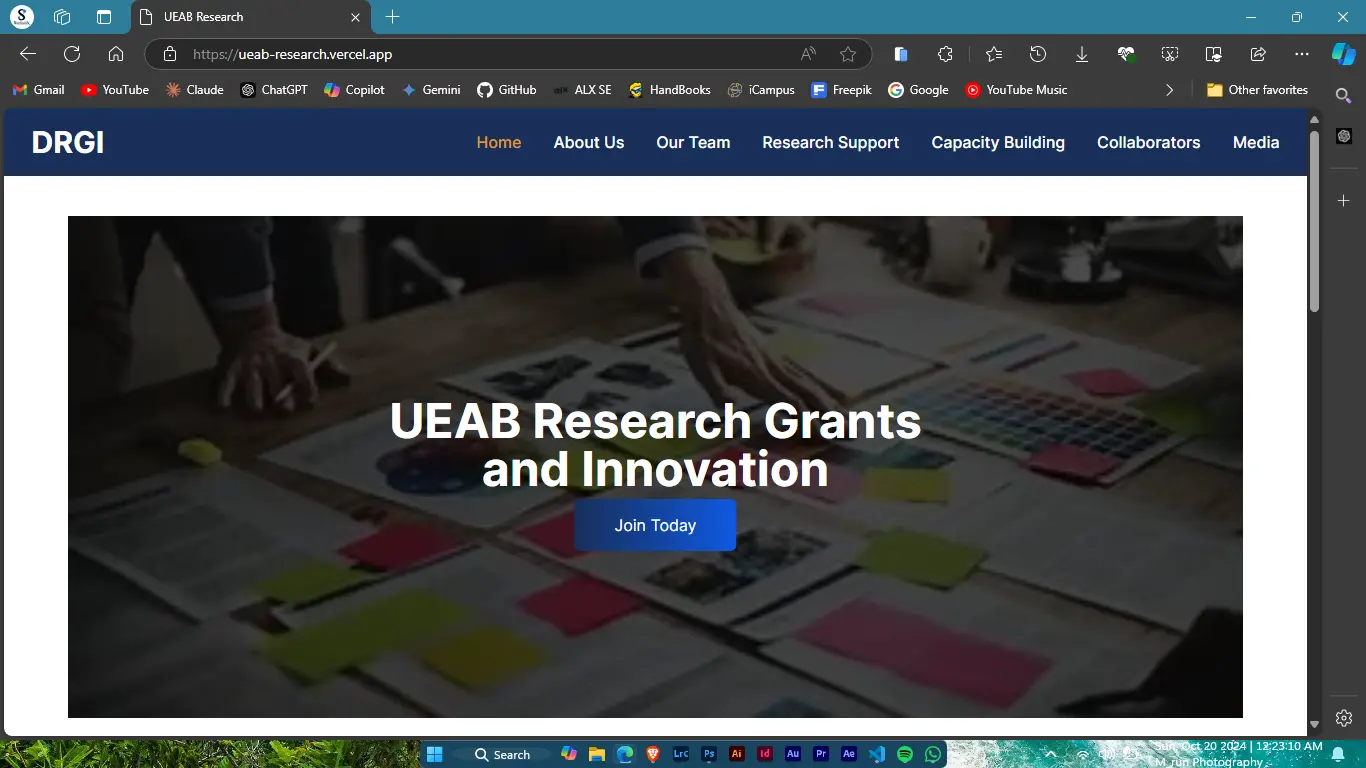Go back using the browser back arrow
1366x768 pixels.
[x=28, y=54]
